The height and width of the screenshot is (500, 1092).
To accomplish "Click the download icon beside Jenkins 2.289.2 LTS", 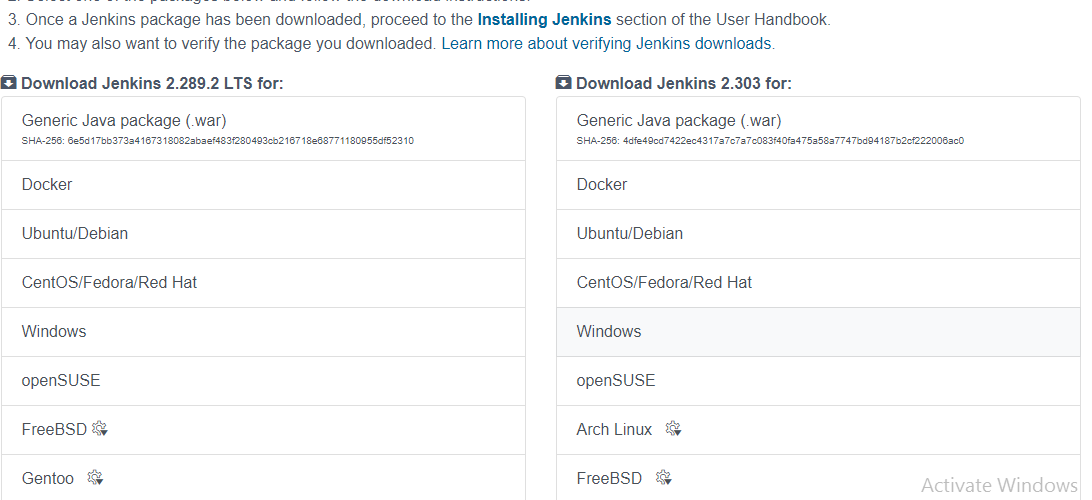I will 8,83.
